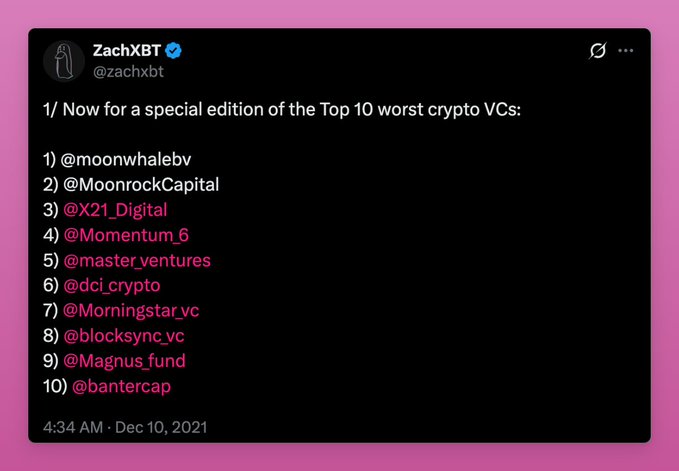Click the 4:34 AM timestamp
Screen dimensions: 679x471
tap(73, 427)
